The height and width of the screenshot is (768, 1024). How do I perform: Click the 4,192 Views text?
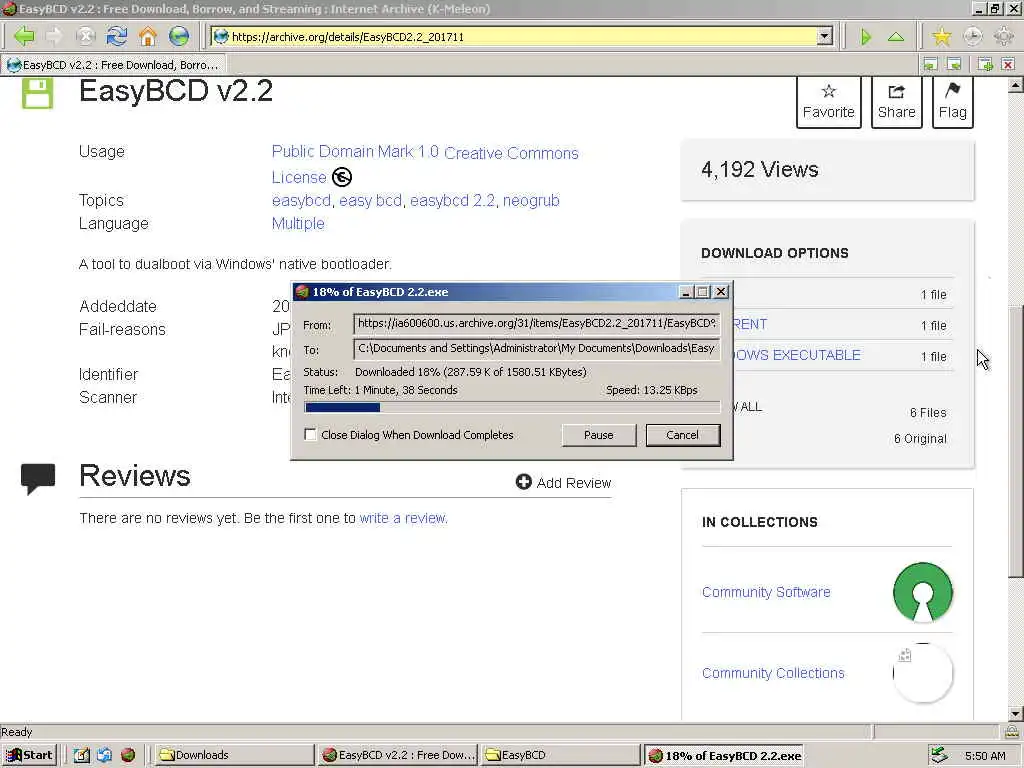[x=760, y=169]
